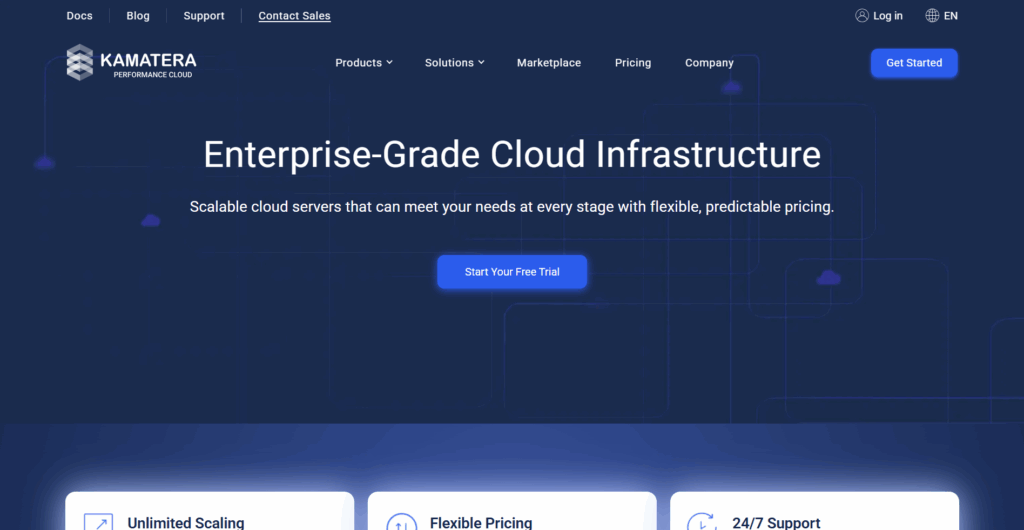
Task: Follow the Contact Sales link
Action: pyautogui.click(x=295, y=16)
